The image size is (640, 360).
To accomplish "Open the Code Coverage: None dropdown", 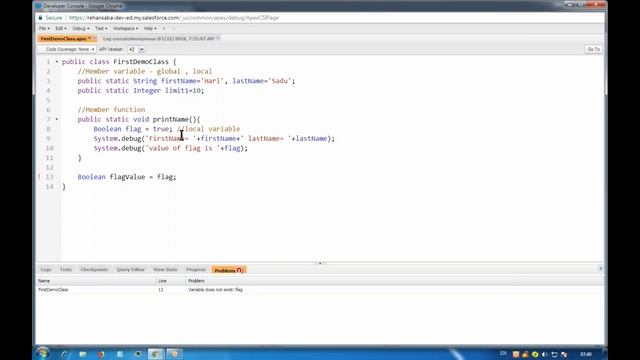I will click(67, 49).
